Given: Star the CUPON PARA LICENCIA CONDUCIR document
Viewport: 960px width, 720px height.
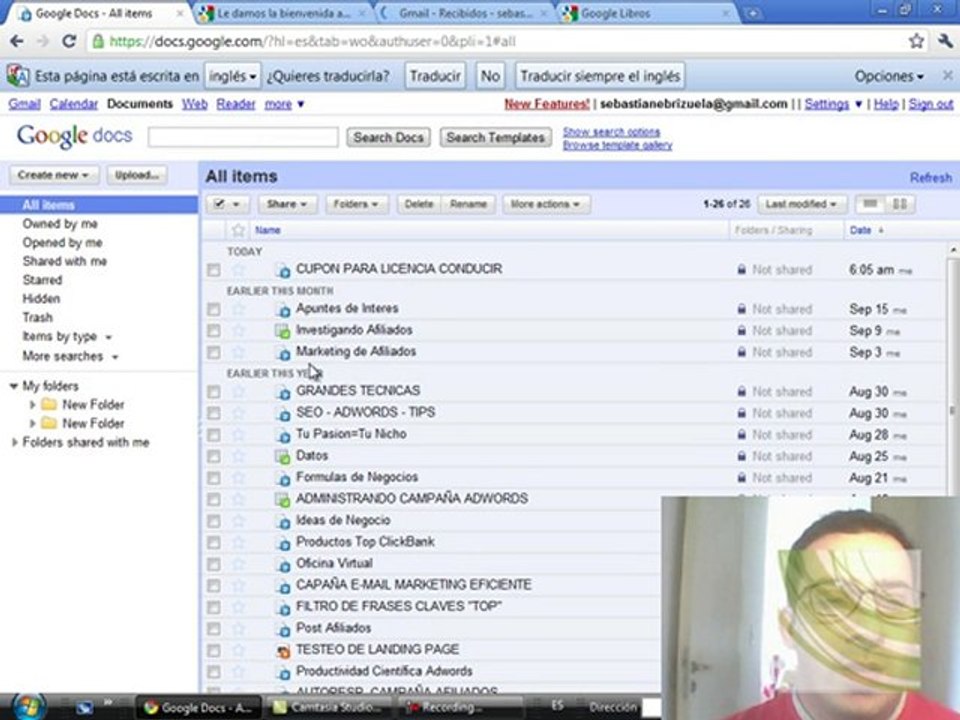Looking at the screenshot, I should coord(238,269).
